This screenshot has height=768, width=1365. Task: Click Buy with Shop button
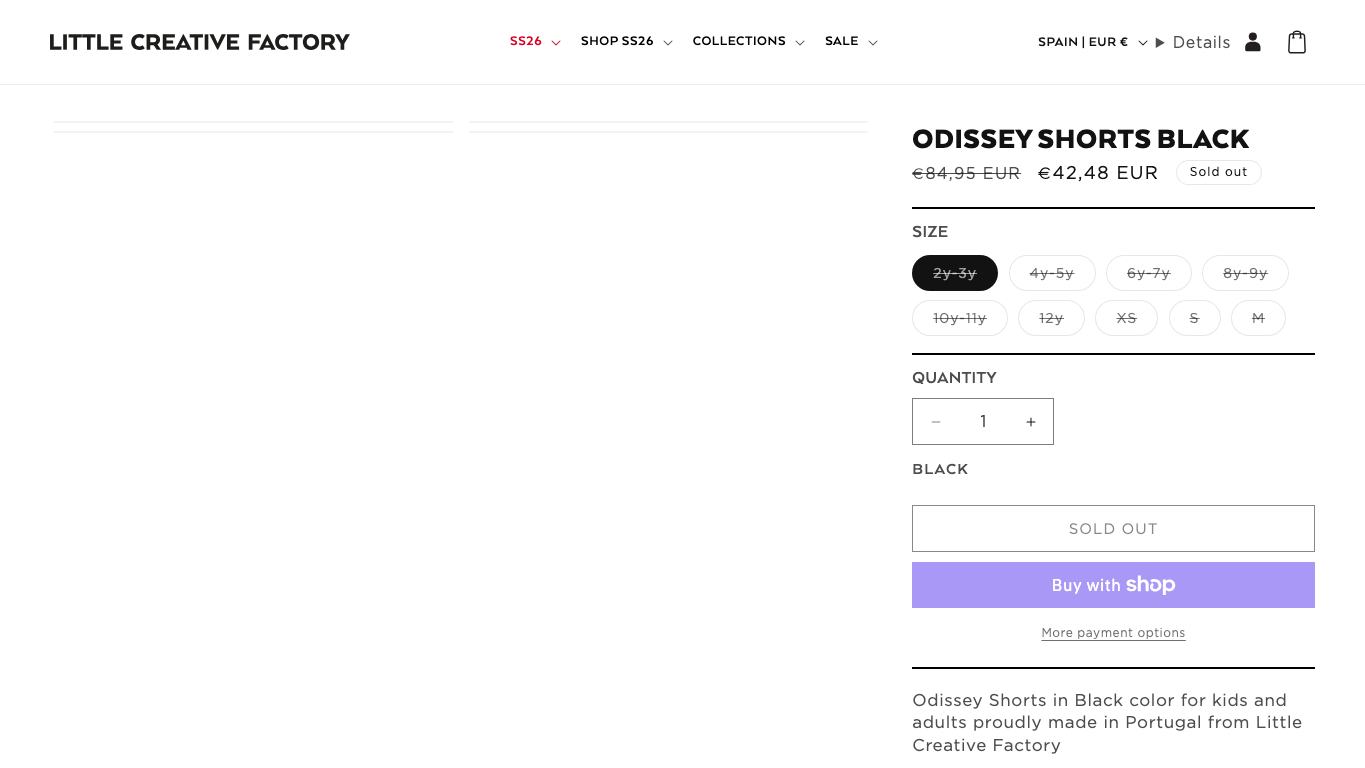pos(1113,585)
